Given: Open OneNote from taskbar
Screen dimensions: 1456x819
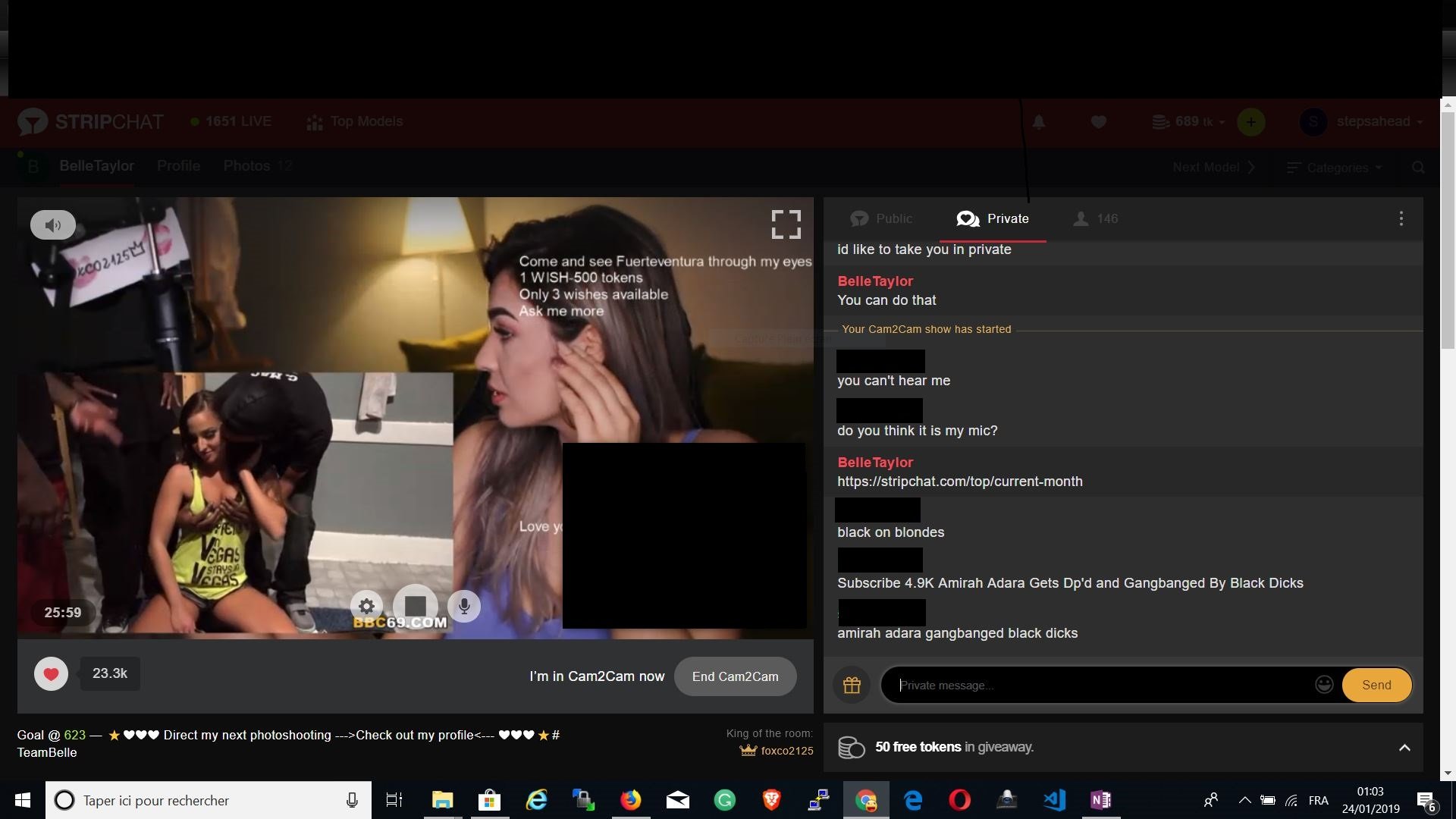Looking at the screenshot, I should click(1101, 800).
